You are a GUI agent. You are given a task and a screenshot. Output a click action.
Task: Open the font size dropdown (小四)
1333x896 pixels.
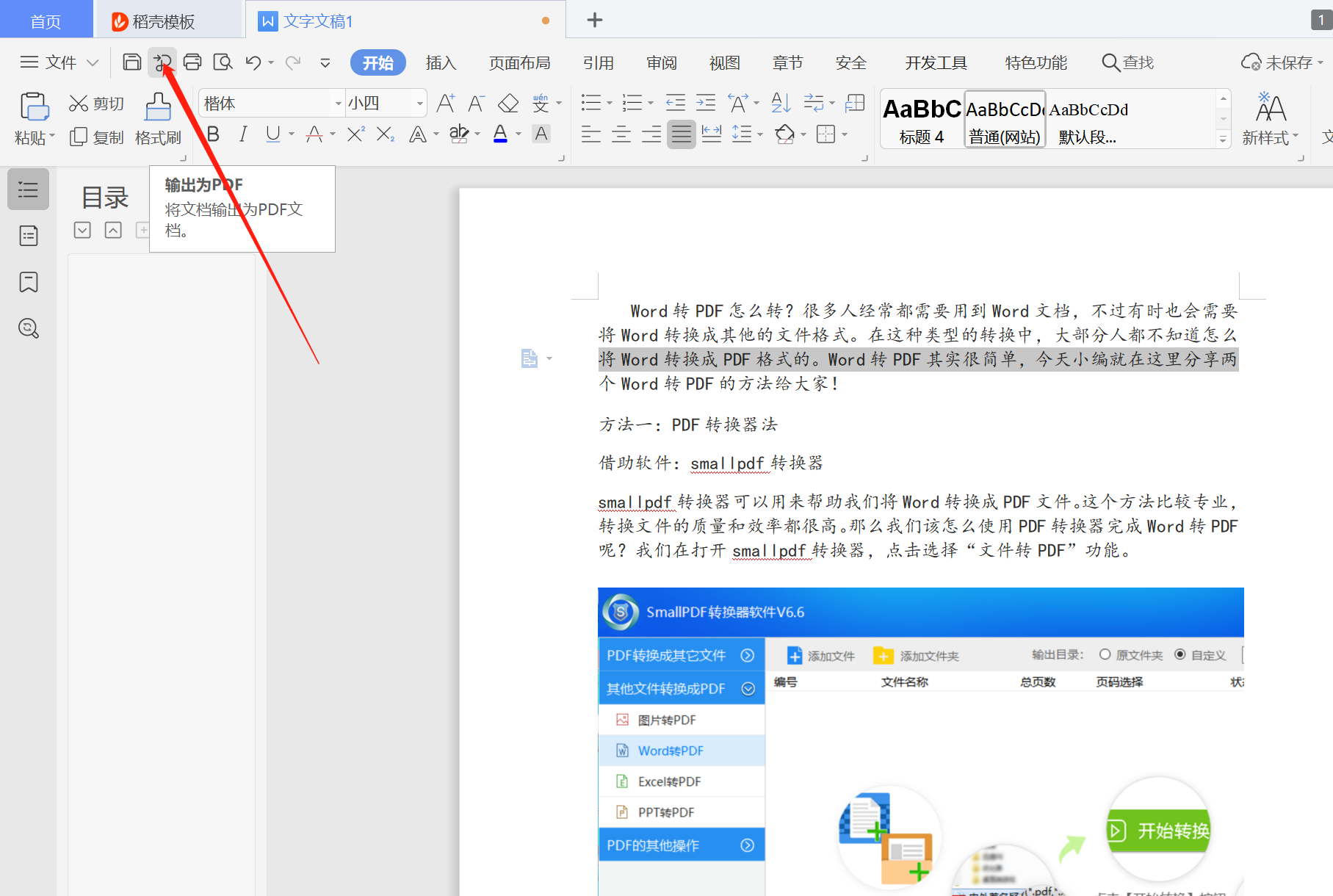[x=420, y=104]
